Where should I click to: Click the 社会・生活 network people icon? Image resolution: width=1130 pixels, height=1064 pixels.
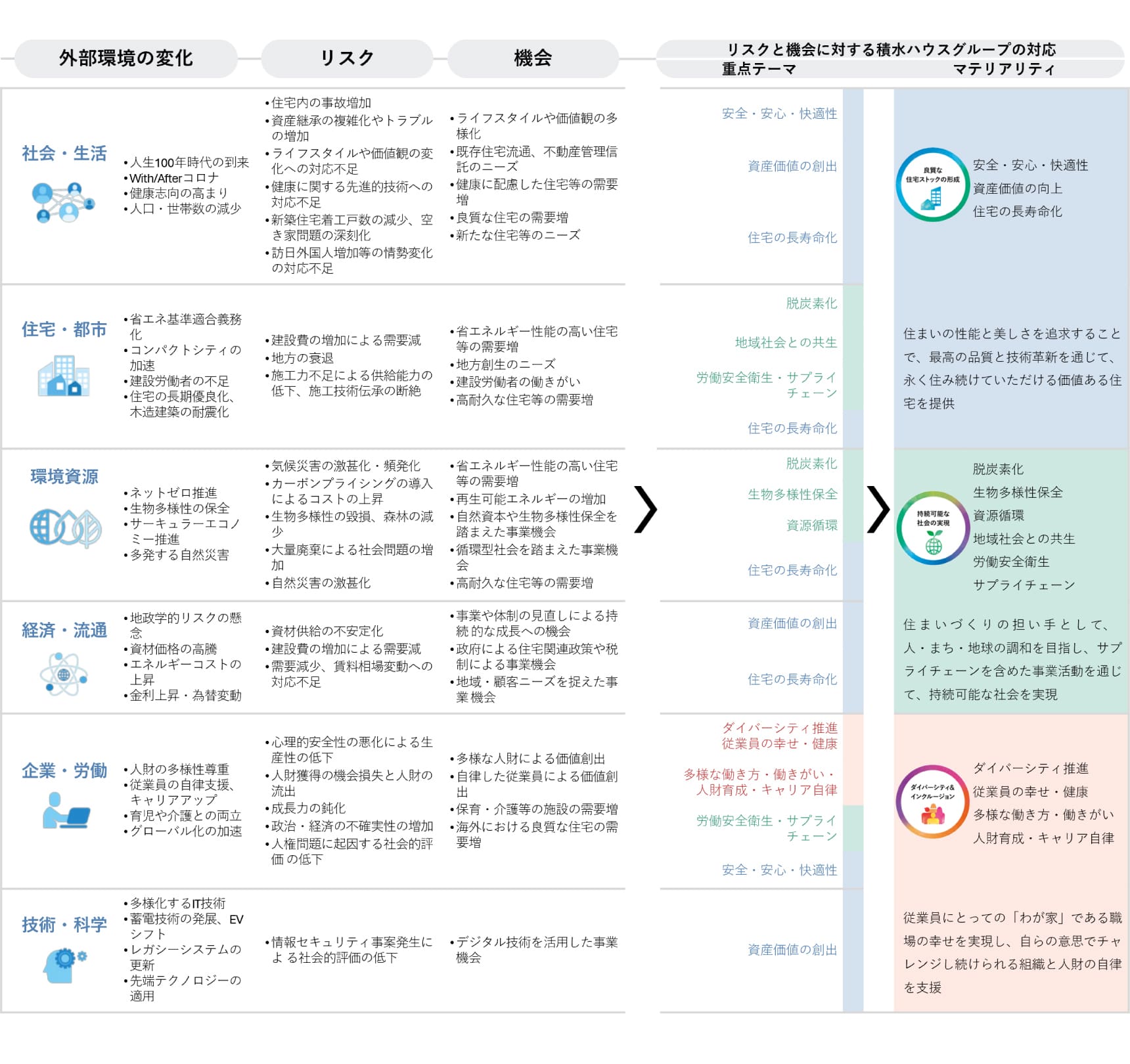63,202
